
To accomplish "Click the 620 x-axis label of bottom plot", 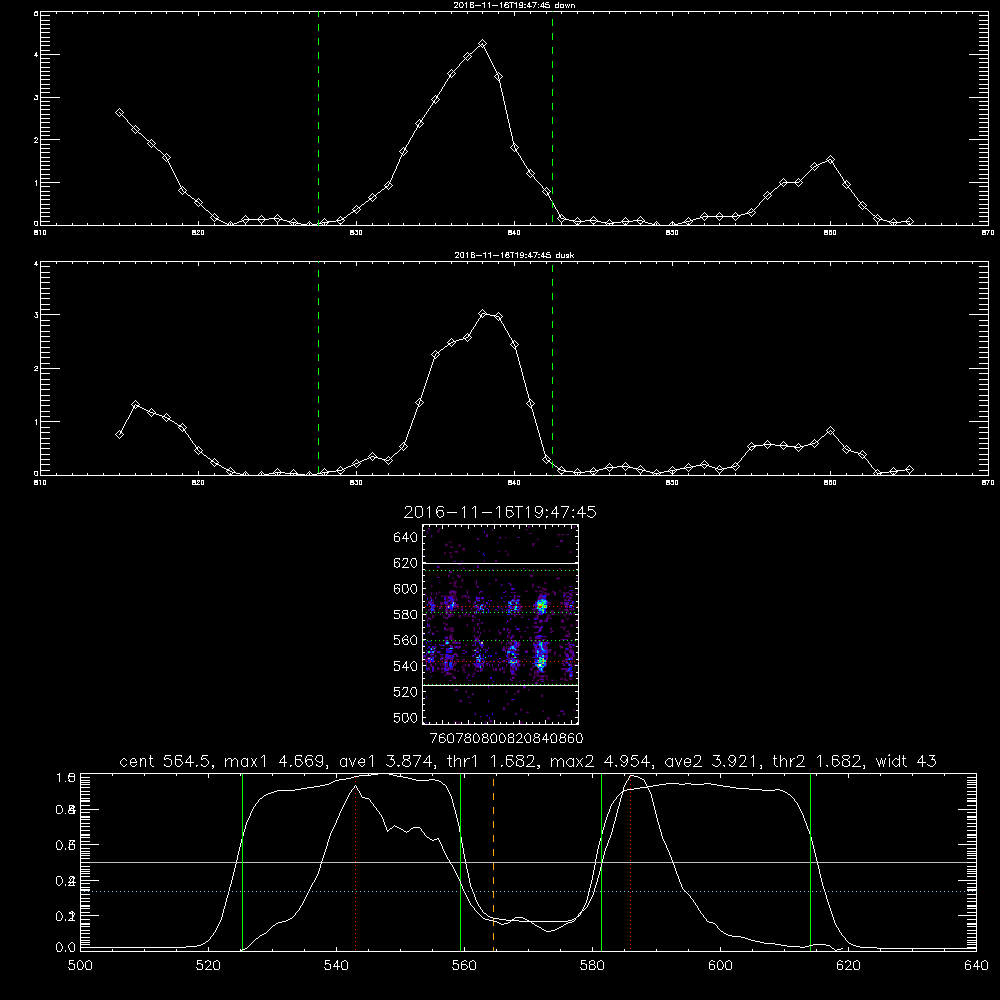I will (x=848, y=965).
